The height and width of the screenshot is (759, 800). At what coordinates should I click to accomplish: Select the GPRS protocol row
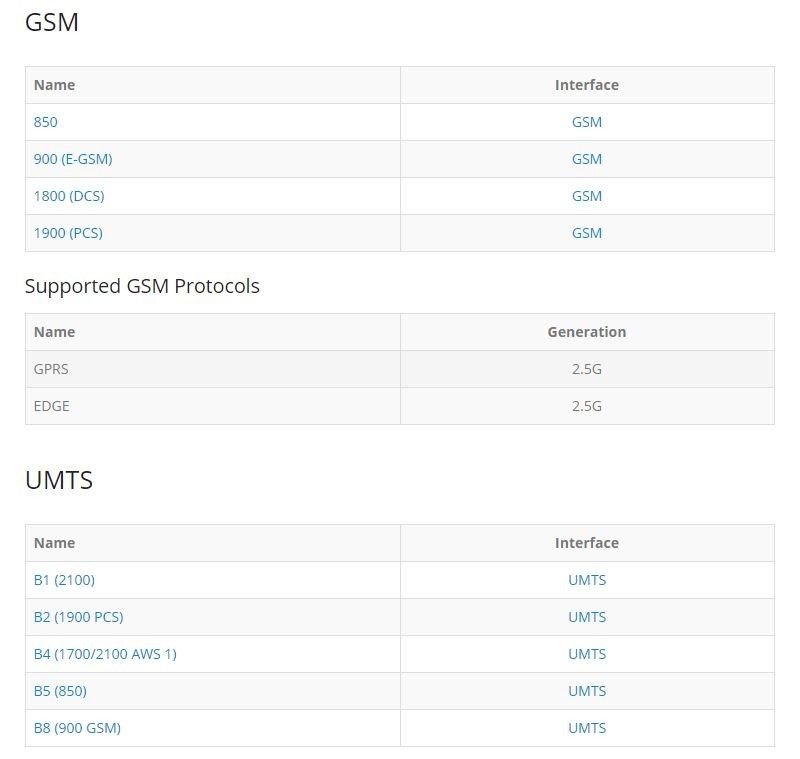[400, 369]
